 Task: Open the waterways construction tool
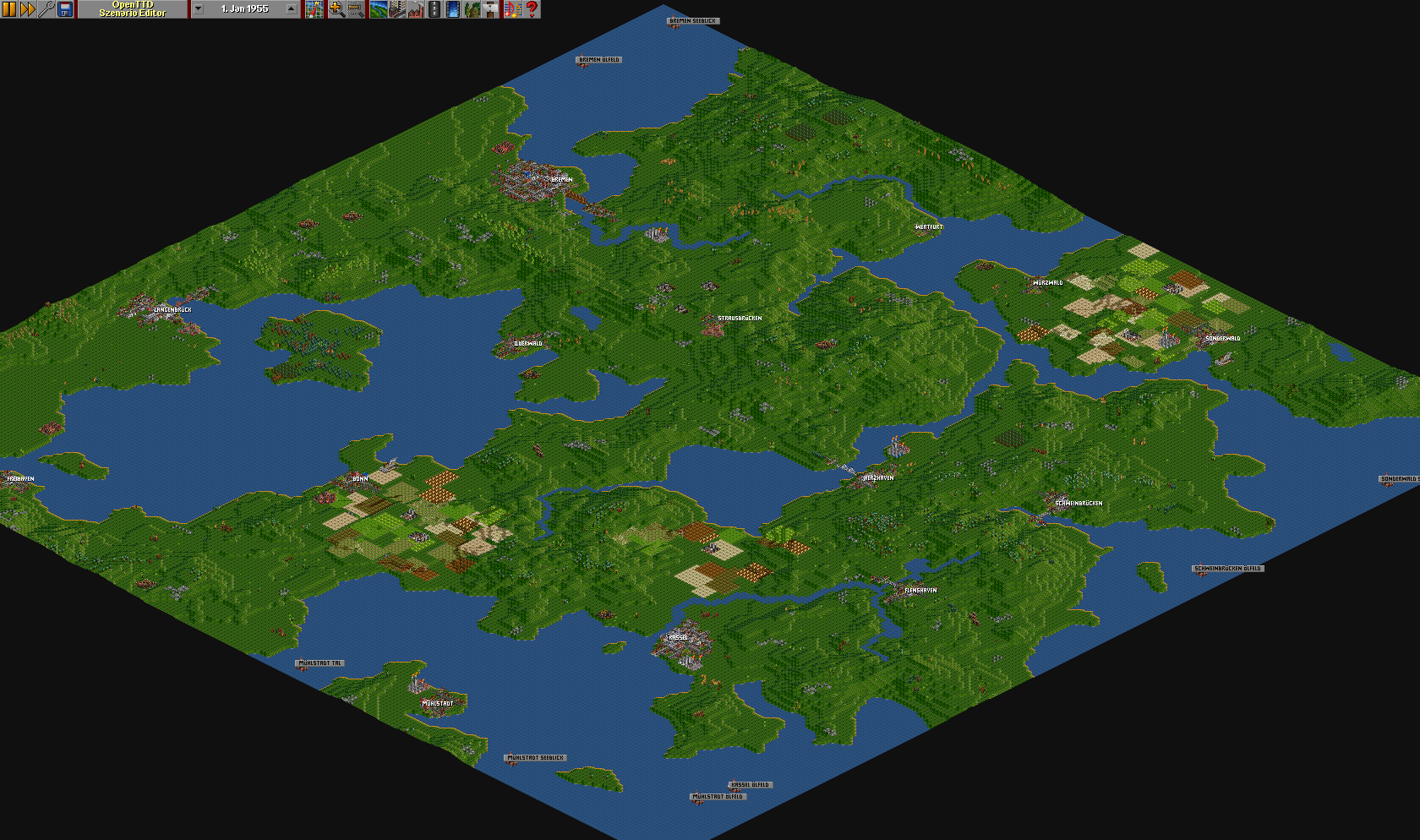click(453, 9)
